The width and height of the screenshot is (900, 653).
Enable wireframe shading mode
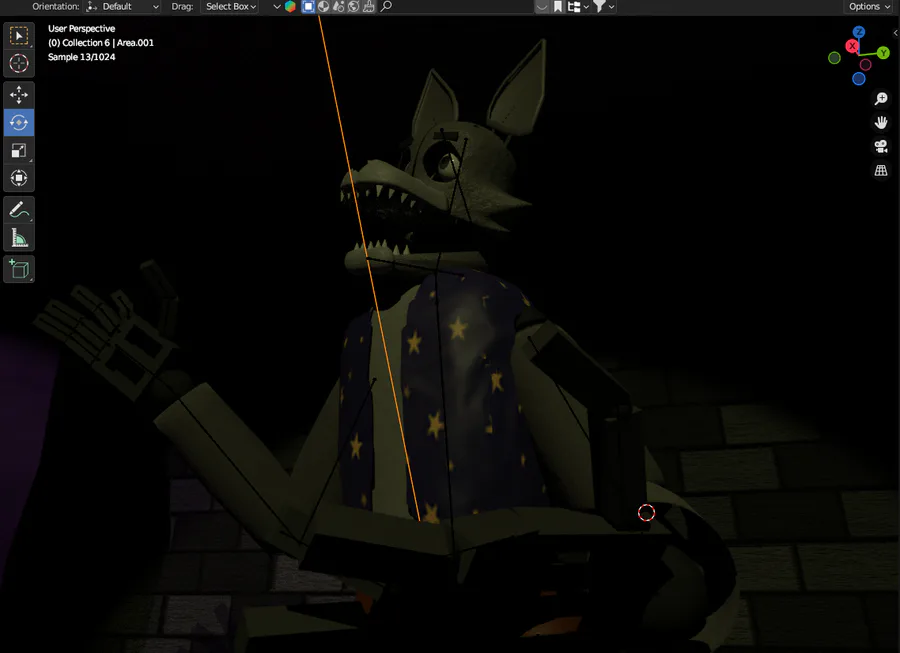pos(308,6)
